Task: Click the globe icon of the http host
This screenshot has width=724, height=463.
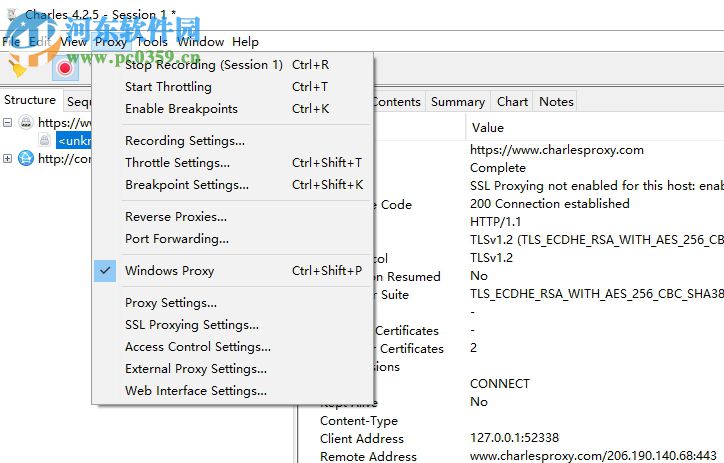Action: pyautogui.click(x=26, y=159)
